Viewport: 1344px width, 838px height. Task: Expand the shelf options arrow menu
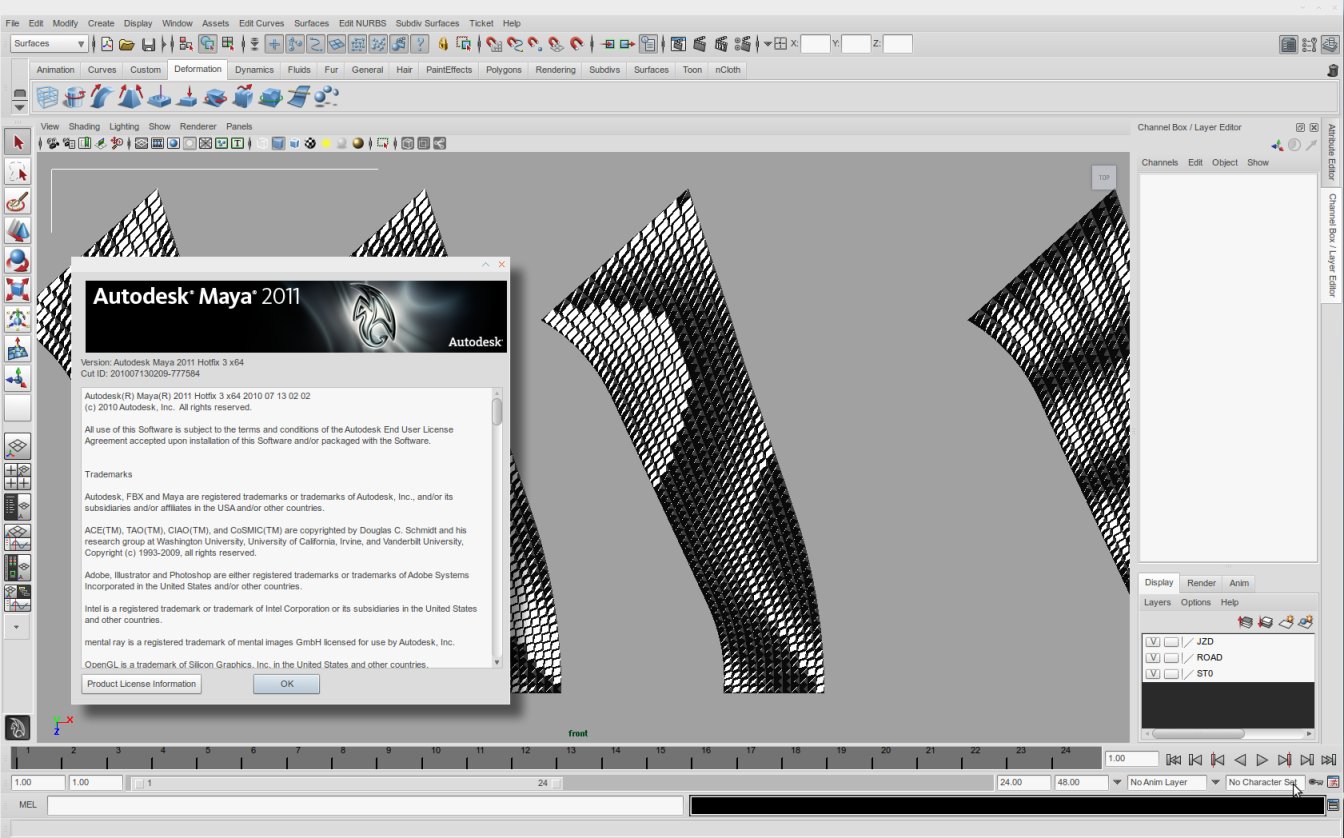[19, 107]
